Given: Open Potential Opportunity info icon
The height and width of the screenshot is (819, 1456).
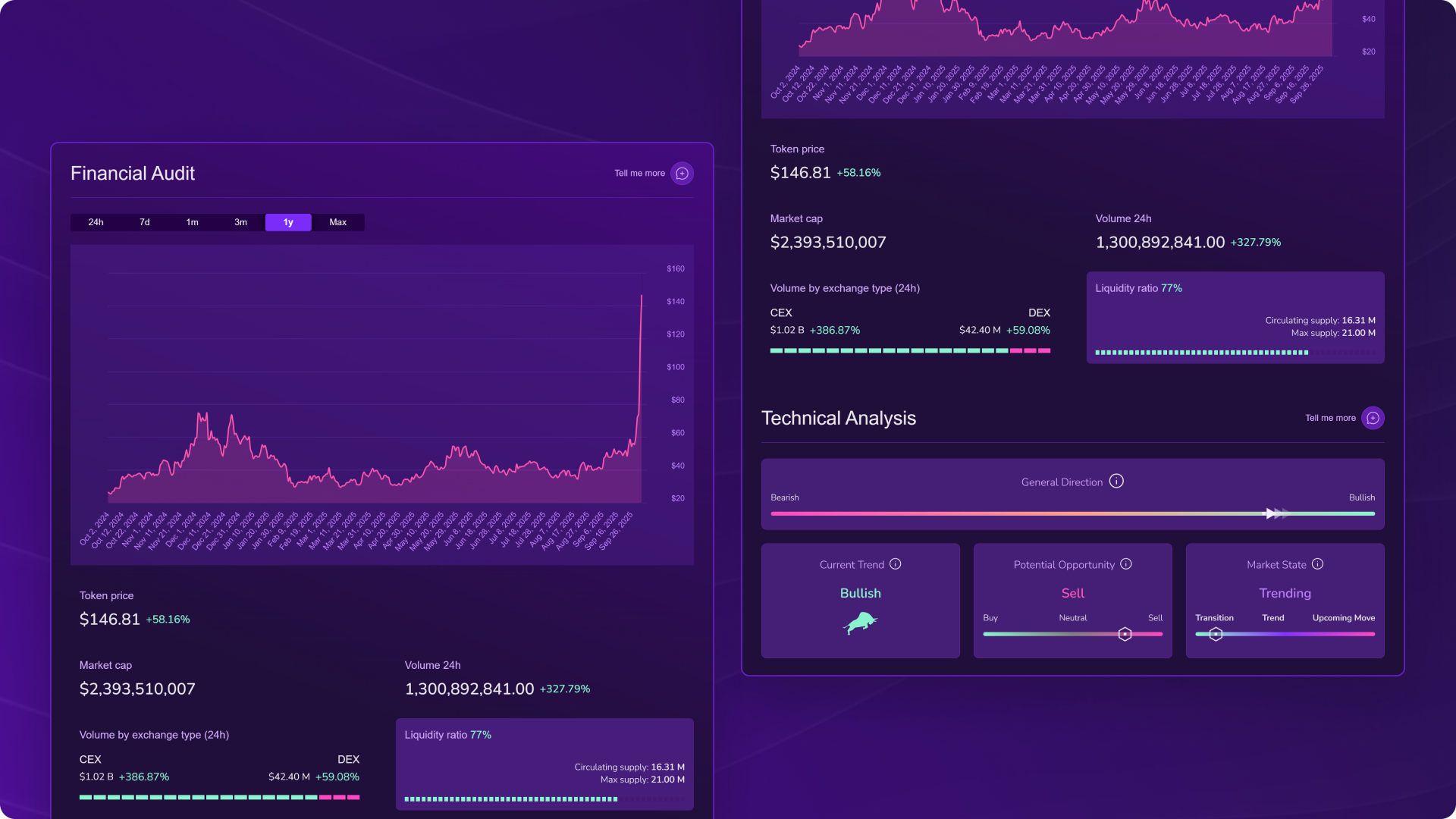Looking at the screenshot, I should (1126, 564).
